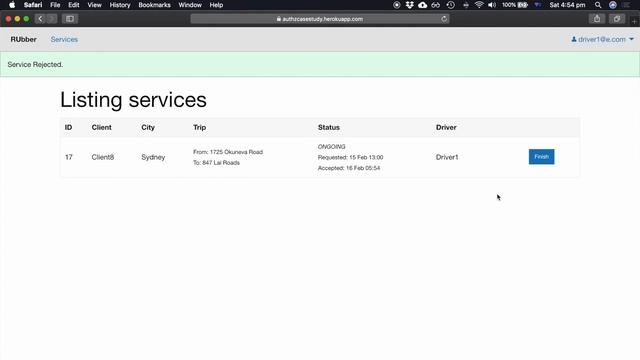Click the Requested: 15 Feb 13:00 text
Screen dimensions: 640x360
pos(350,157)
